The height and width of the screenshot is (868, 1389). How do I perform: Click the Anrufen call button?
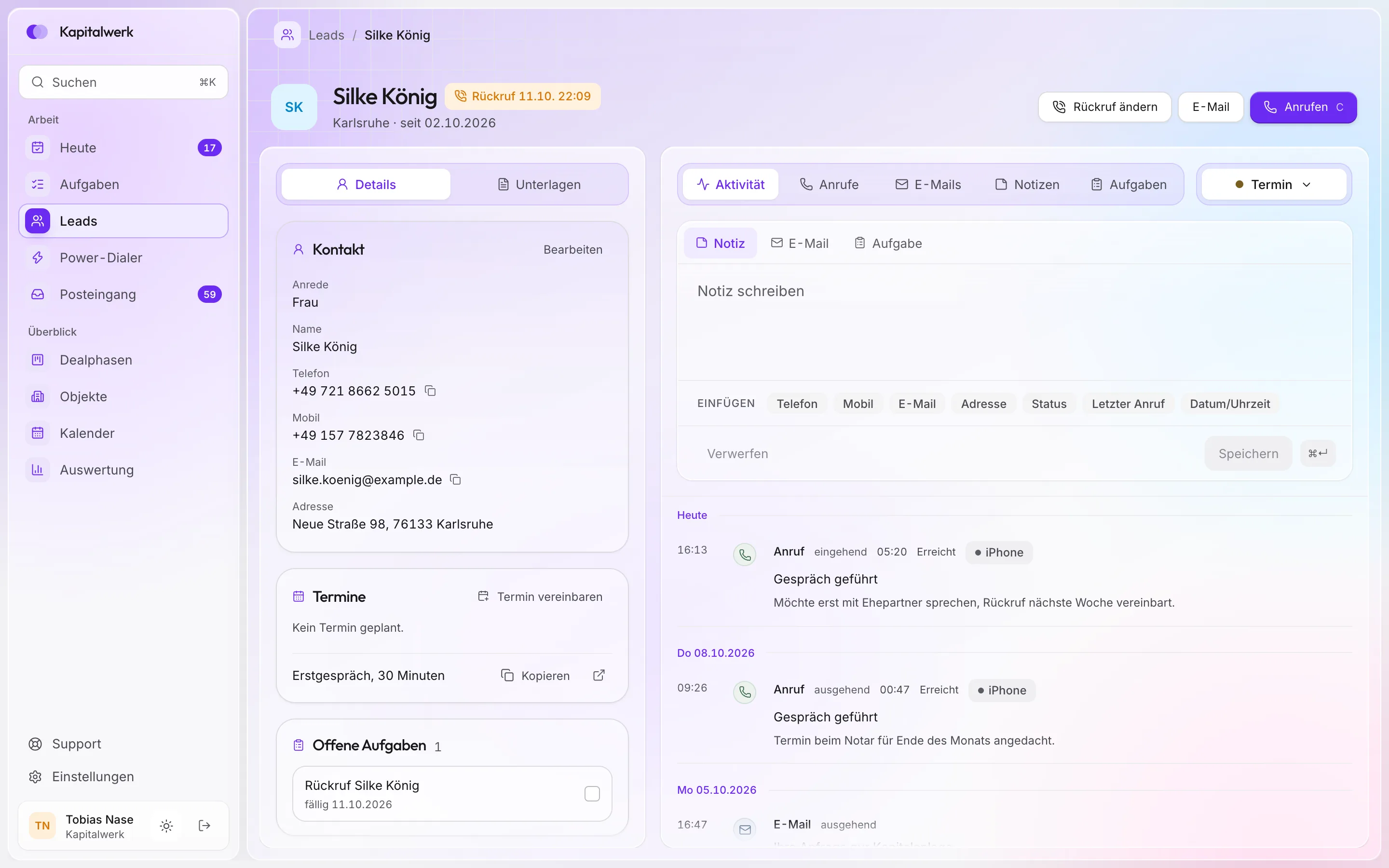pyautogui.click(x=1304, y=108)
